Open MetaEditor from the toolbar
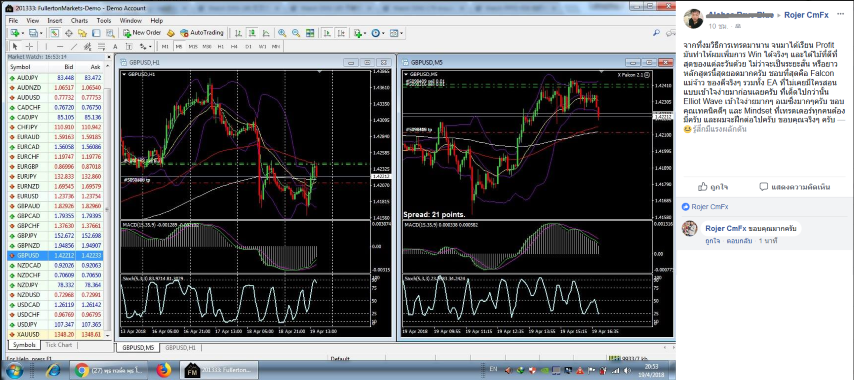This screenshot has height=380, width=854. coord(171,33)
